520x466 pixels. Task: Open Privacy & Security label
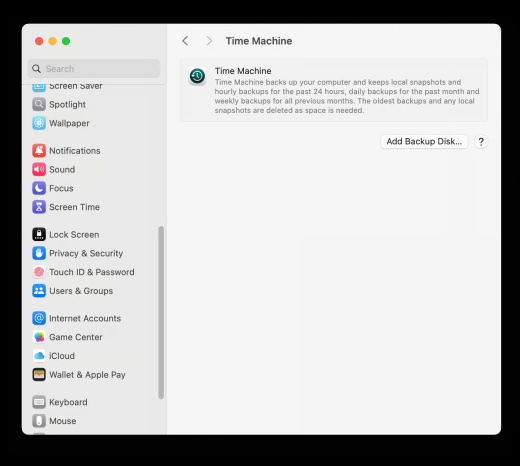pos(86,253)
